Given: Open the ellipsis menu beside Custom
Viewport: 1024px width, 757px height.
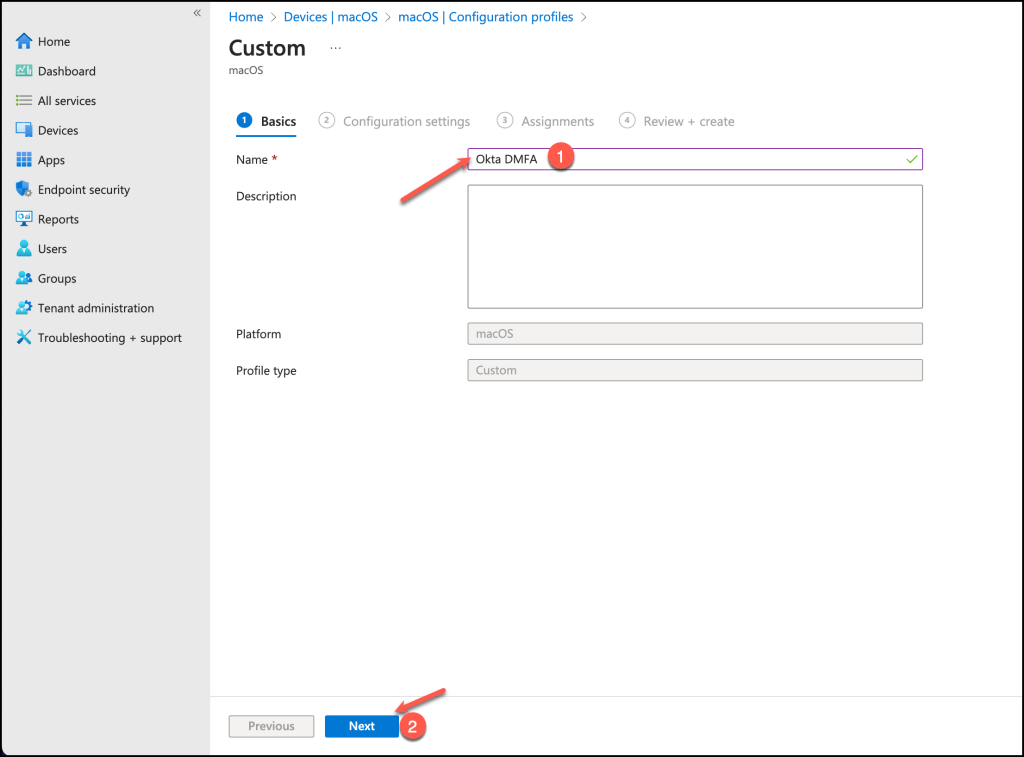Looking at the screenshot, I should (335, 48).
